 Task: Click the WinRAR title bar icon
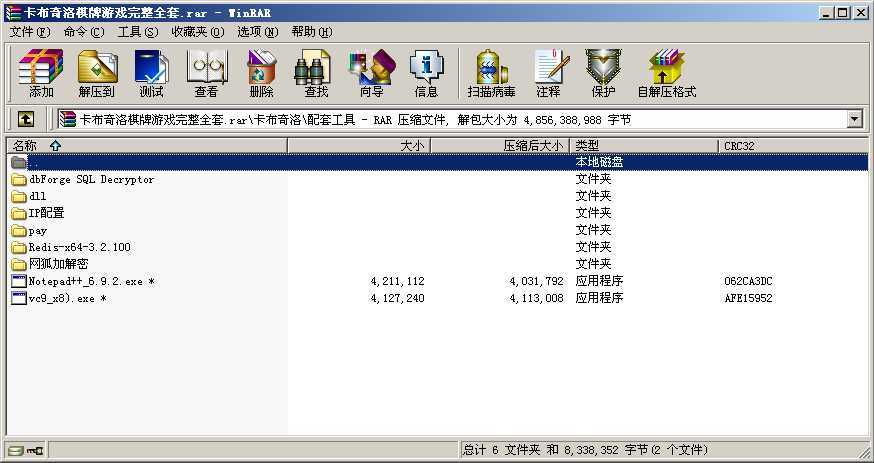click(13, 13)
